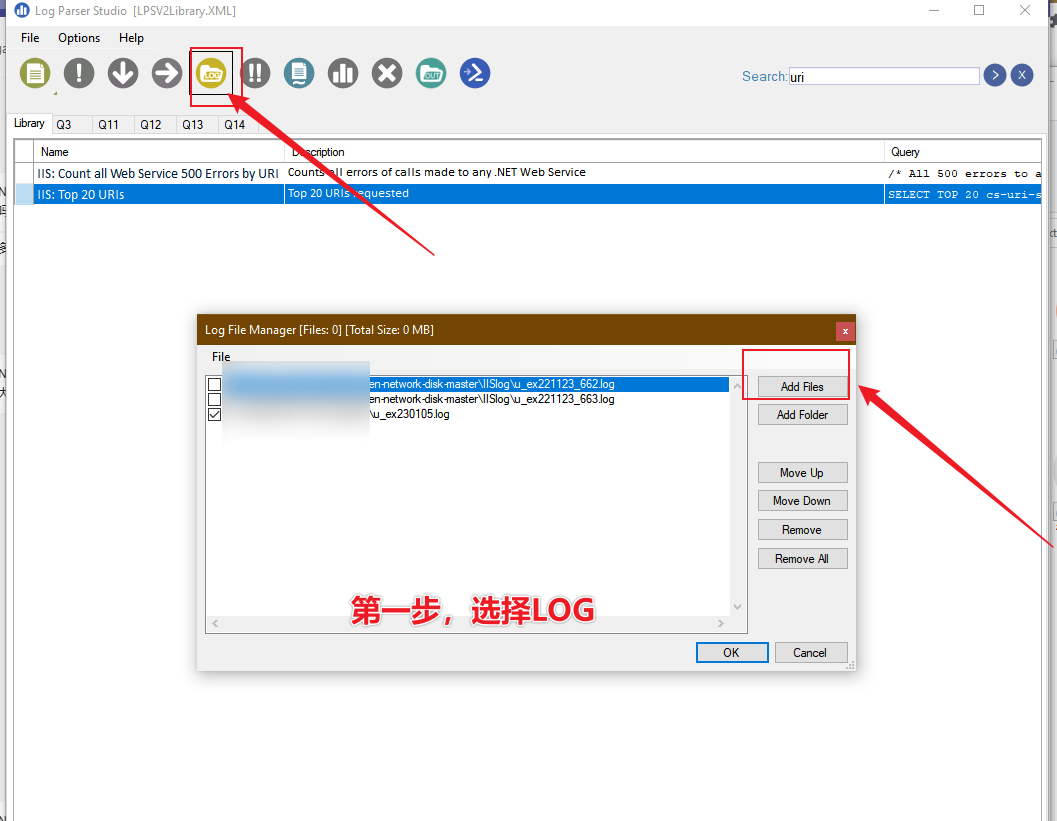The width and height of the screenshot is (1057, 821).
Task: Click the blue PowerShell export icon
Action: pos(475,73)
